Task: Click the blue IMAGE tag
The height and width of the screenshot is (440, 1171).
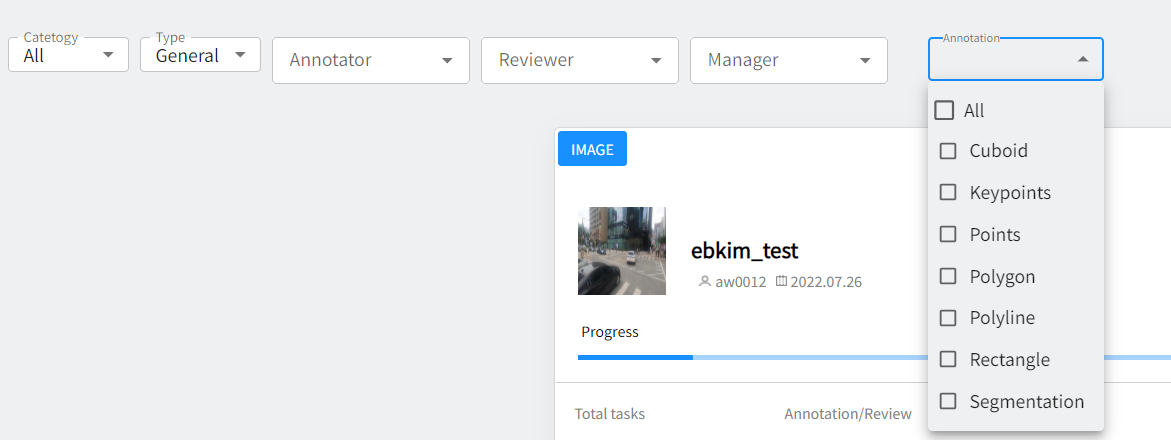Action: 592,149
